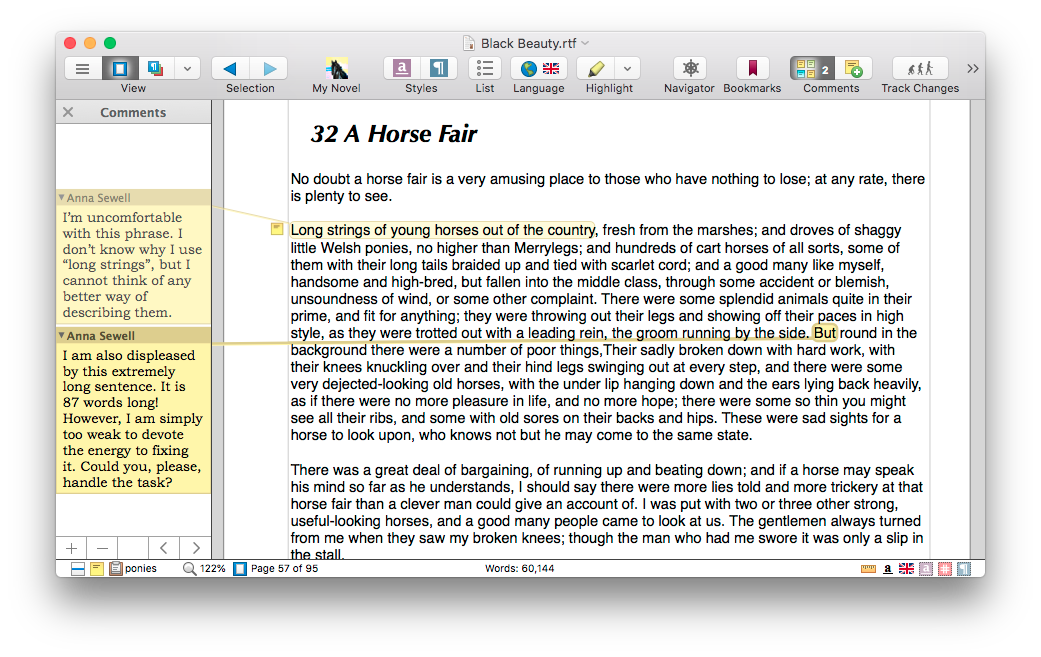Open the My Novel horse icon
The image size is (1041, 657).
pos(337,68)
